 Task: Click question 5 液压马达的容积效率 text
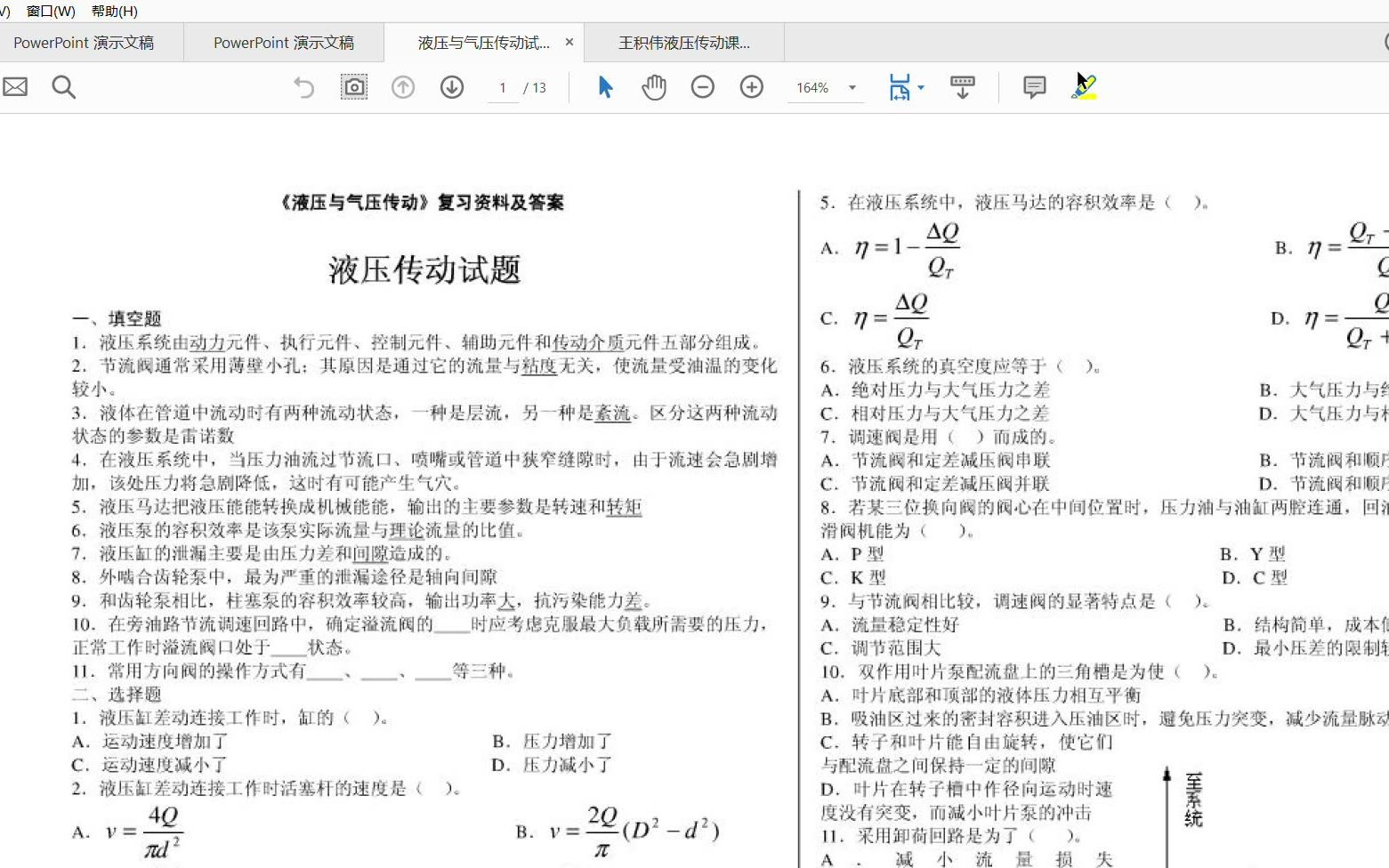point(1014,203)
